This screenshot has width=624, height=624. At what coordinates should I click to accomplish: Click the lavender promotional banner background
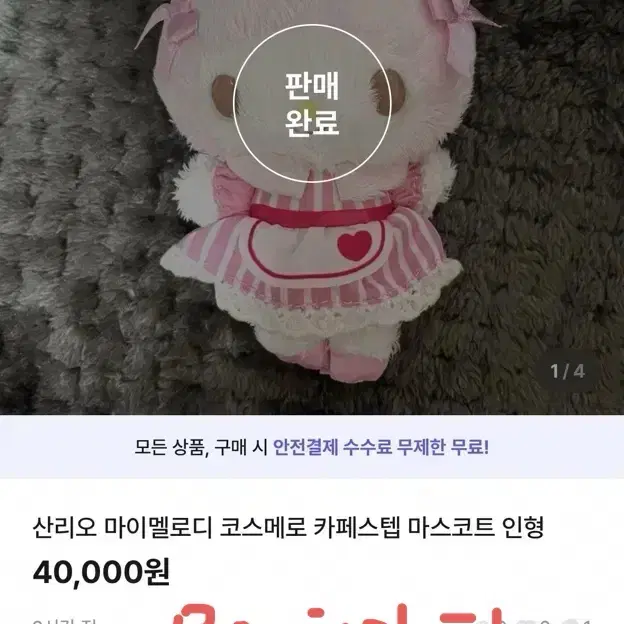[312, 447]
